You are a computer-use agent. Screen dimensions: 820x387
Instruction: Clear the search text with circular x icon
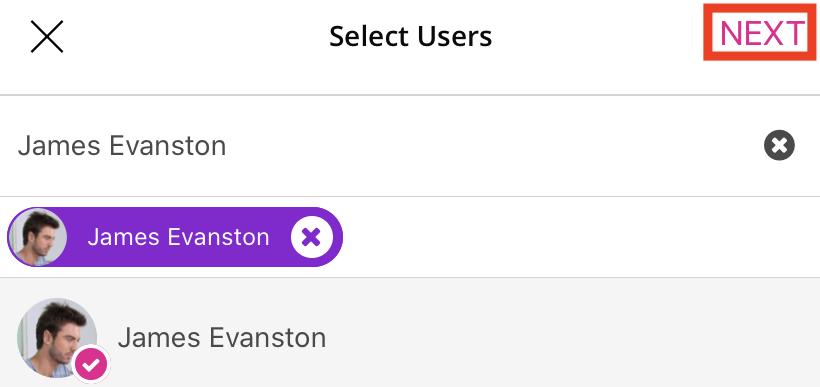pyautogui.click(x=779, y=145)
